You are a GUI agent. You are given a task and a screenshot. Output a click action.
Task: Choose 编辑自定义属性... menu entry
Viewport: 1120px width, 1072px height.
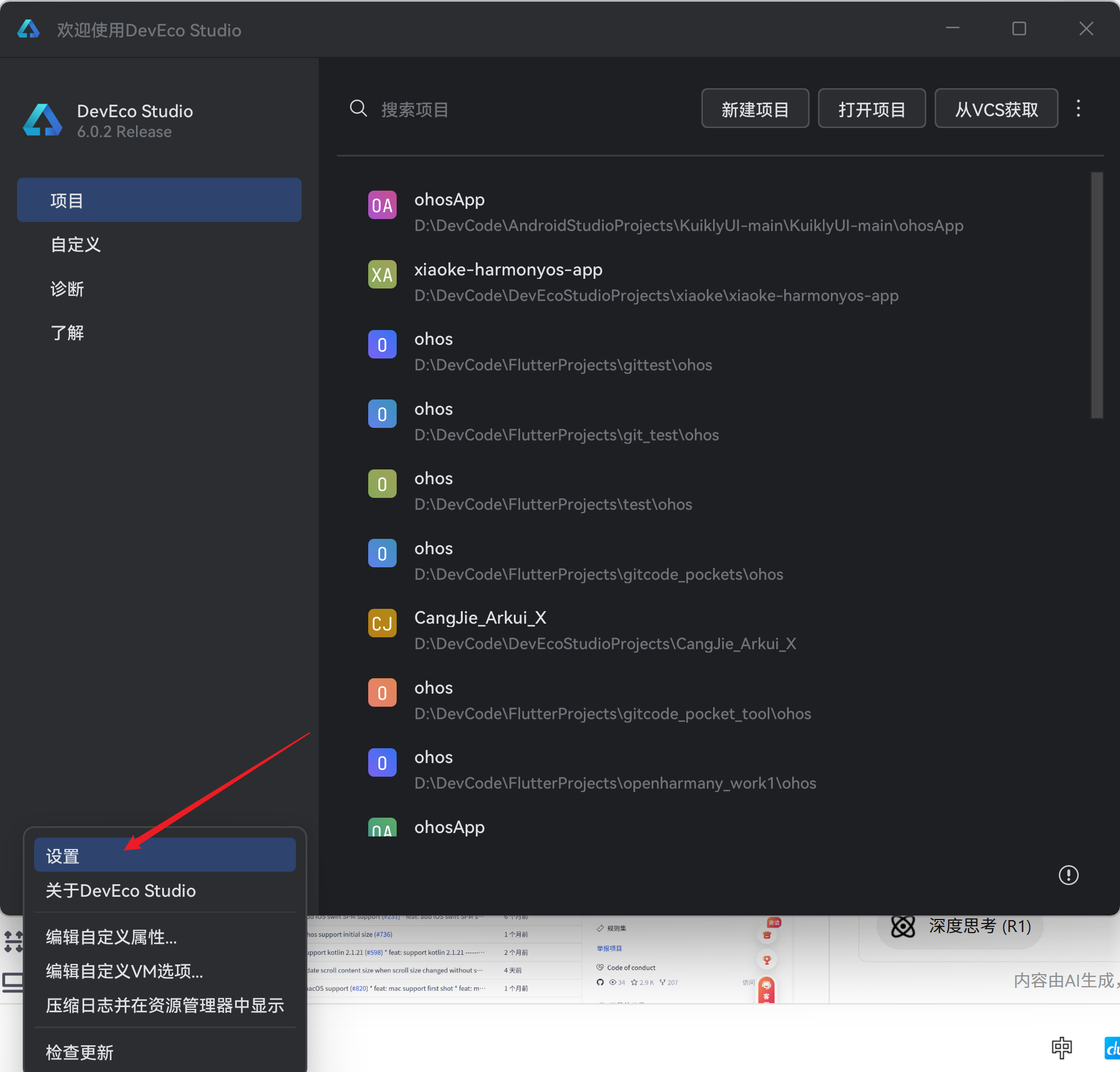pos(164,937)
